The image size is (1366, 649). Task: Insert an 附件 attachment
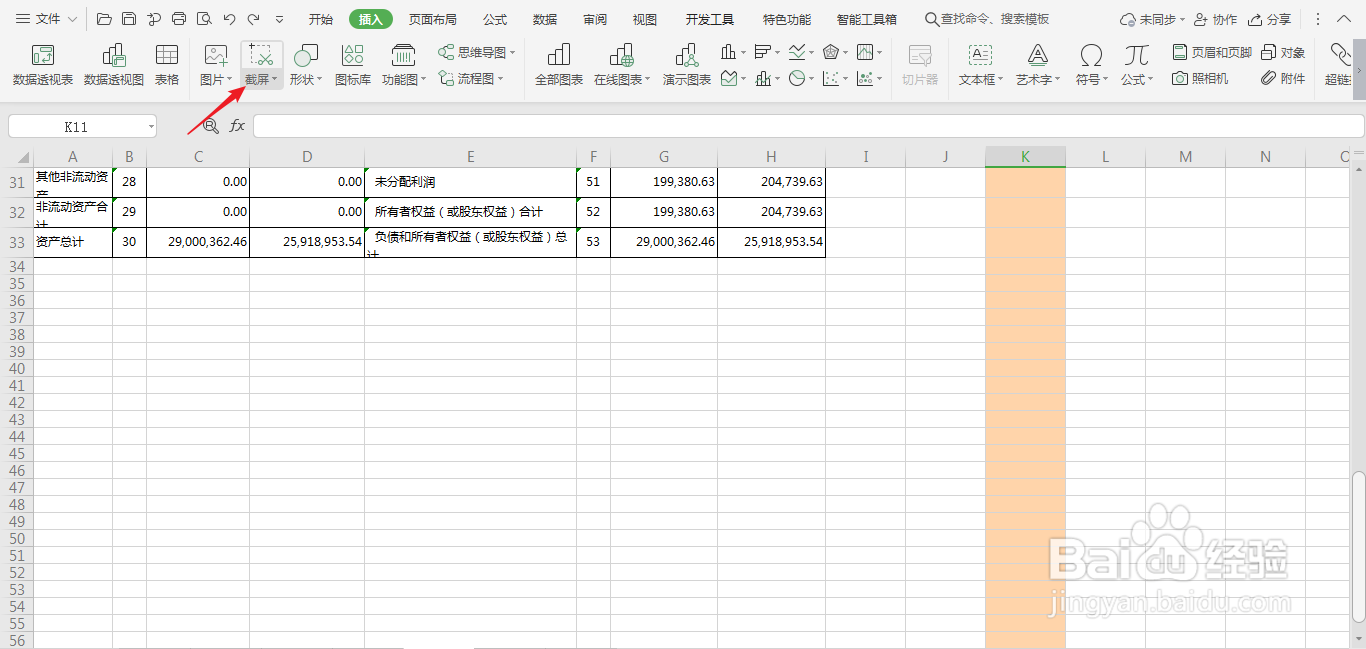point(1283,78)
